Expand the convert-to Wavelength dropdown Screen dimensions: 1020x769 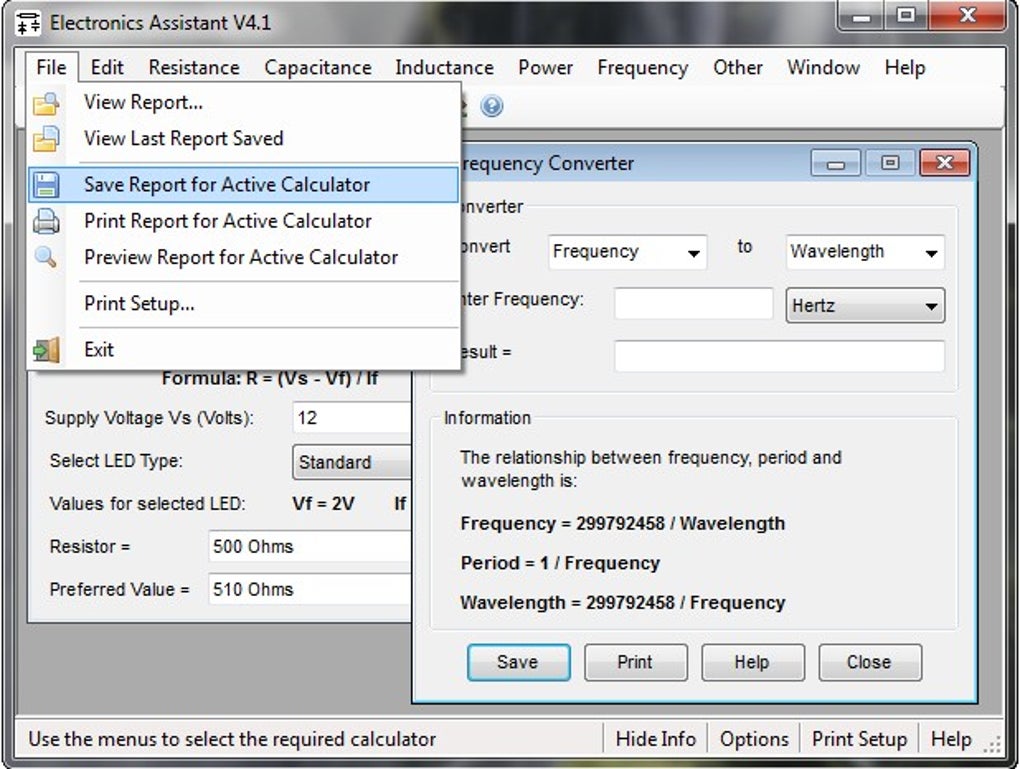click(865, 252)
